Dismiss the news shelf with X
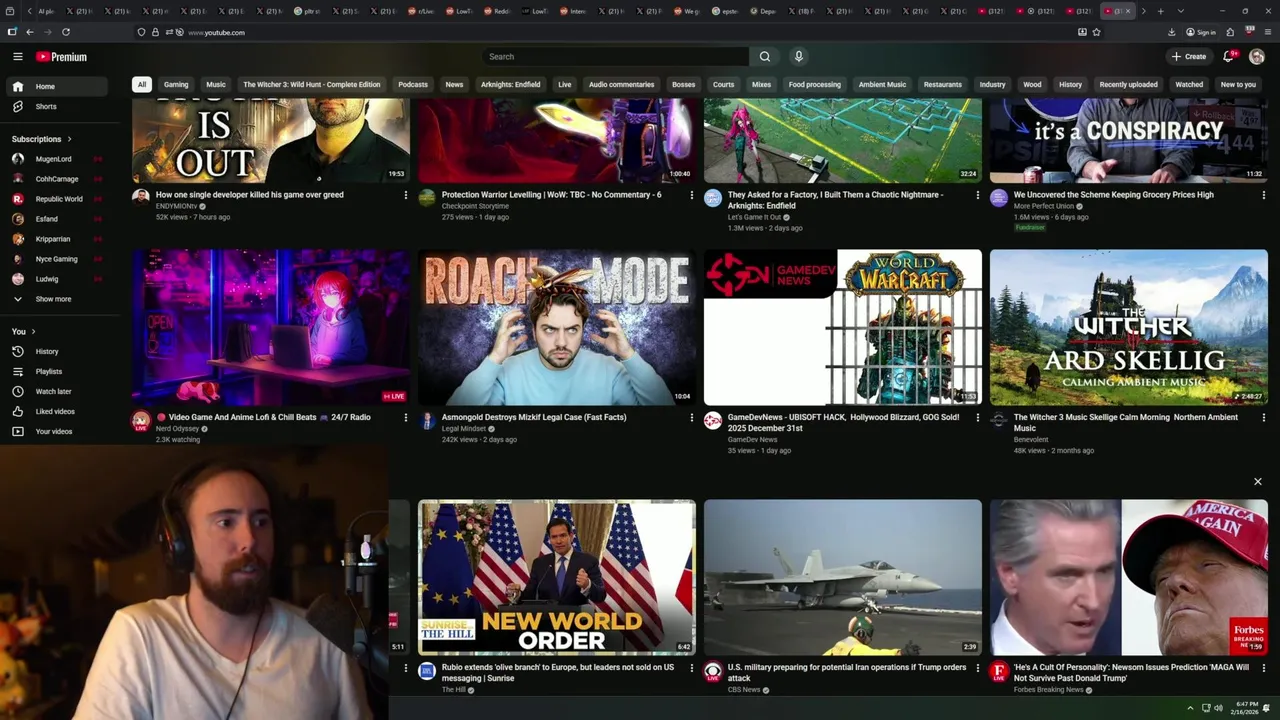1280x720 pixels. 1258,482
